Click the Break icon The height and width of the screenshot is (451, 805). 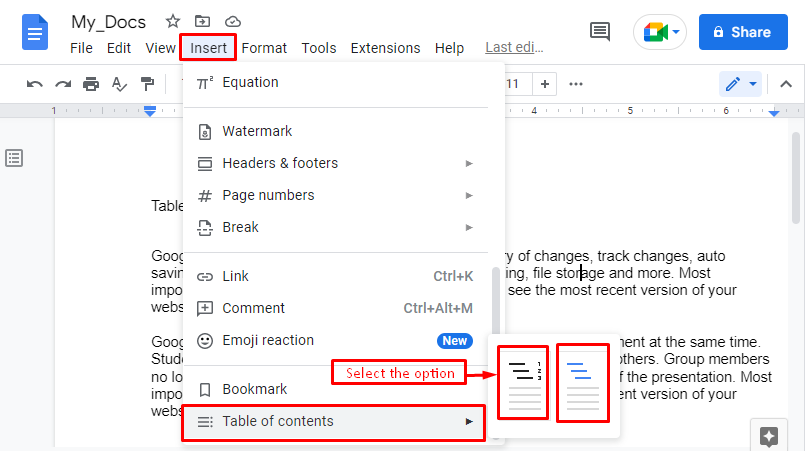[x=205, y=228]
